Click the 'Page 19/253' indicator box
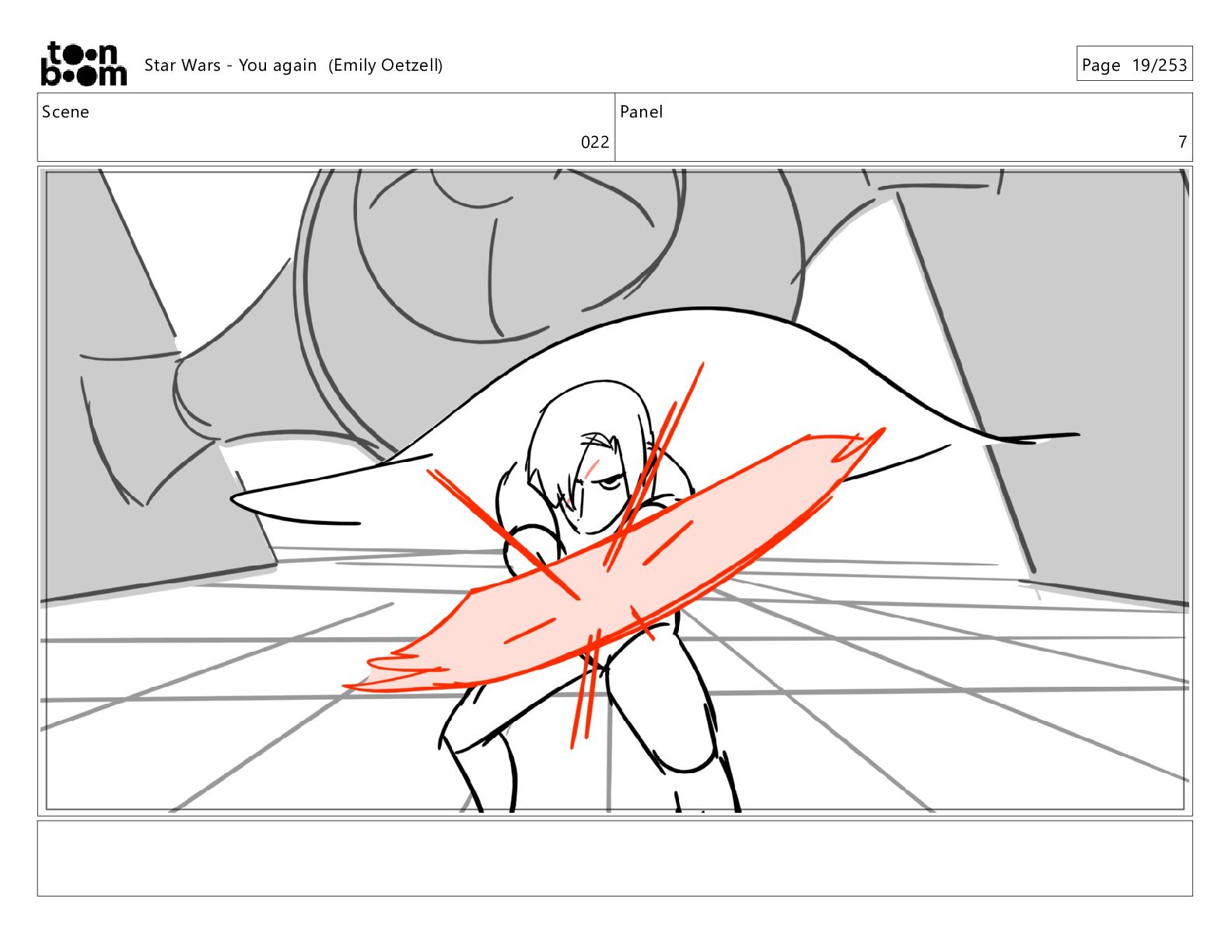Image resolution: width=1232 pixels, height=952 pixels. 1134,64
